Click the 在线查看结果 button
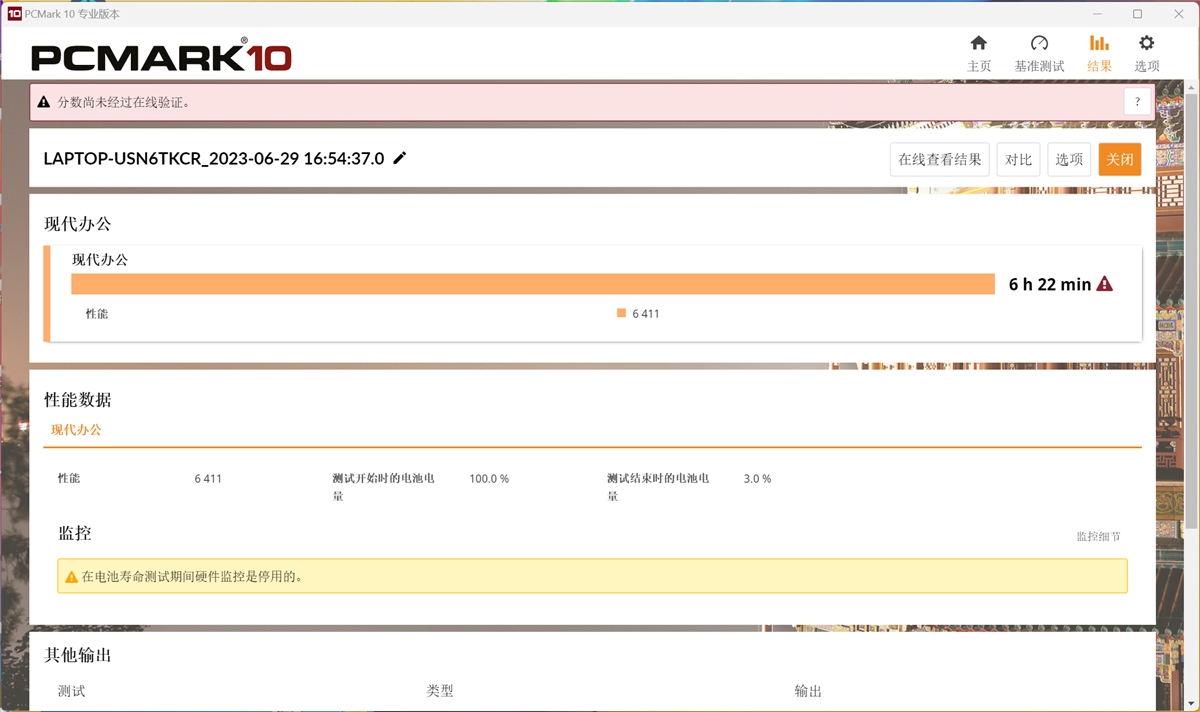 pos(938,159)
